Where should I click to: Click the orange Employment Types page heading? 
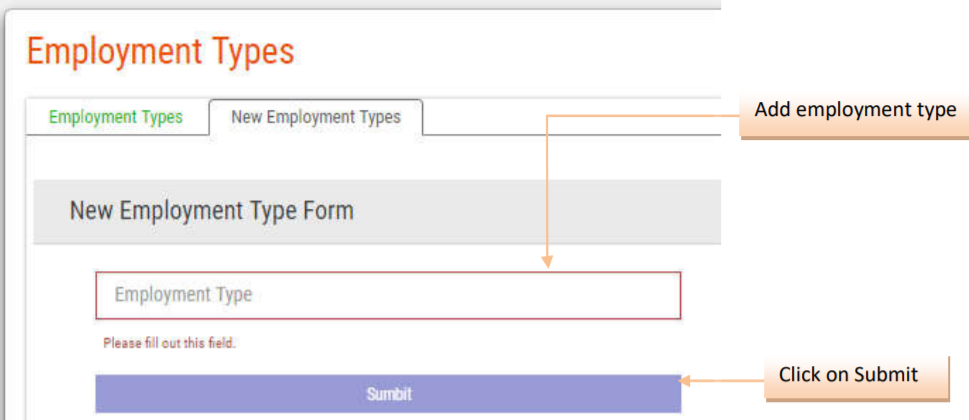pyautogui.click(x=160, y=51)
